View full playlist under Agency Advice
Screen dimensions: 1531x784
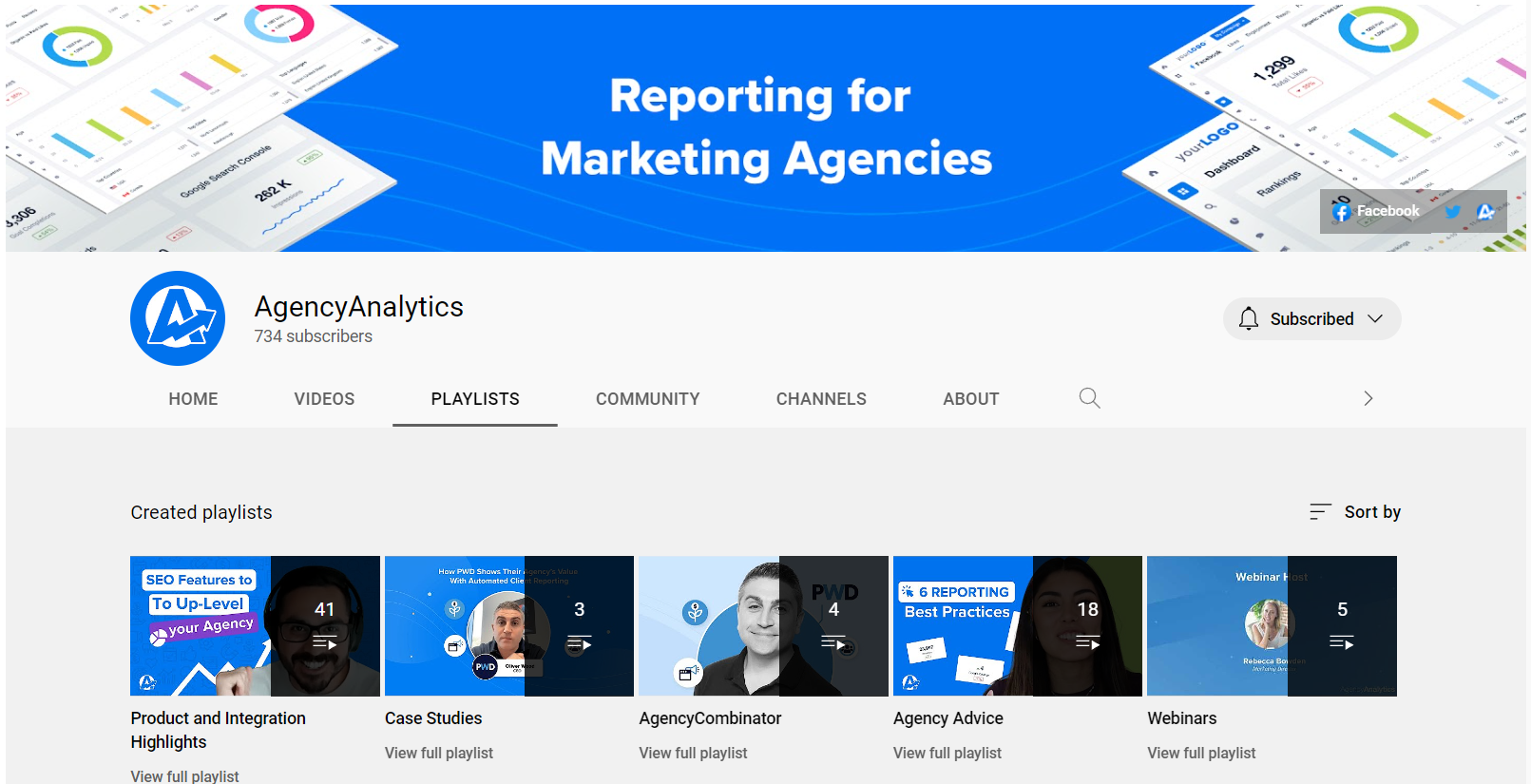click(947, 753)
